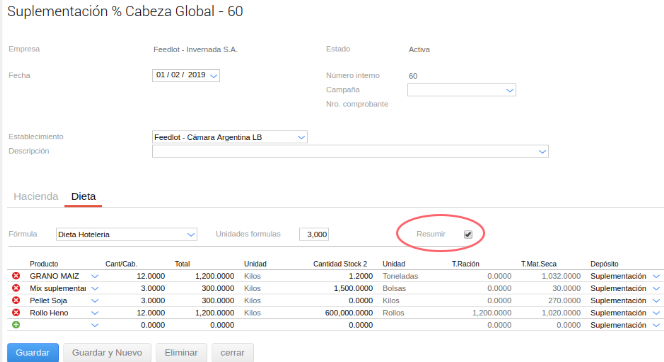Click the Activa status value
The height and width of the screenshot is (362, 664).
tap(419, 50)
